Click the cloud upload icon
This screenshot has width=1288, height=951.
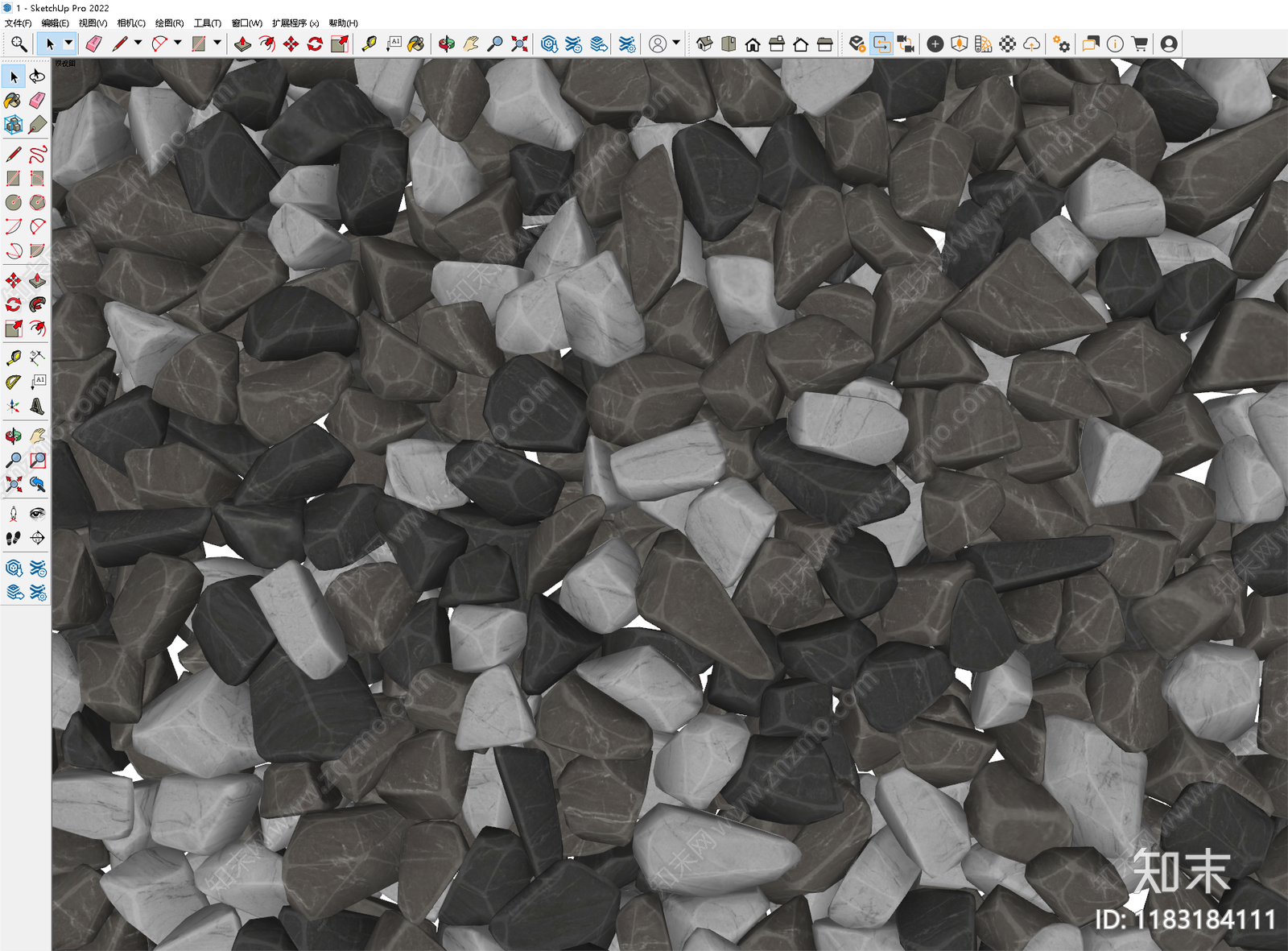(x=1032, y=43)
